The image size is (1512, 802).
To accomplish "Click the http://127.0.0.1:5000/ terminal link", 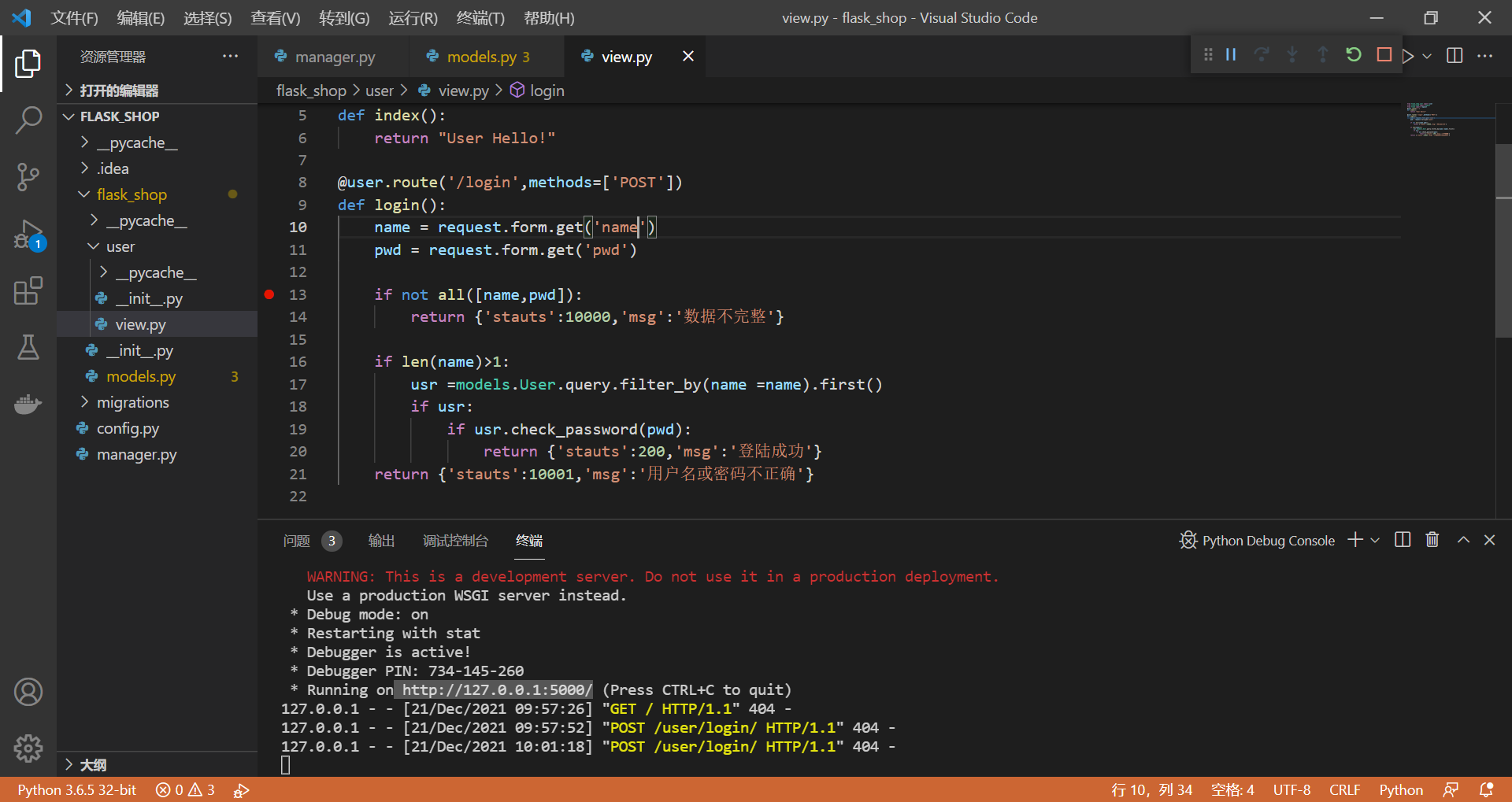I will click(x=496, y=689).
